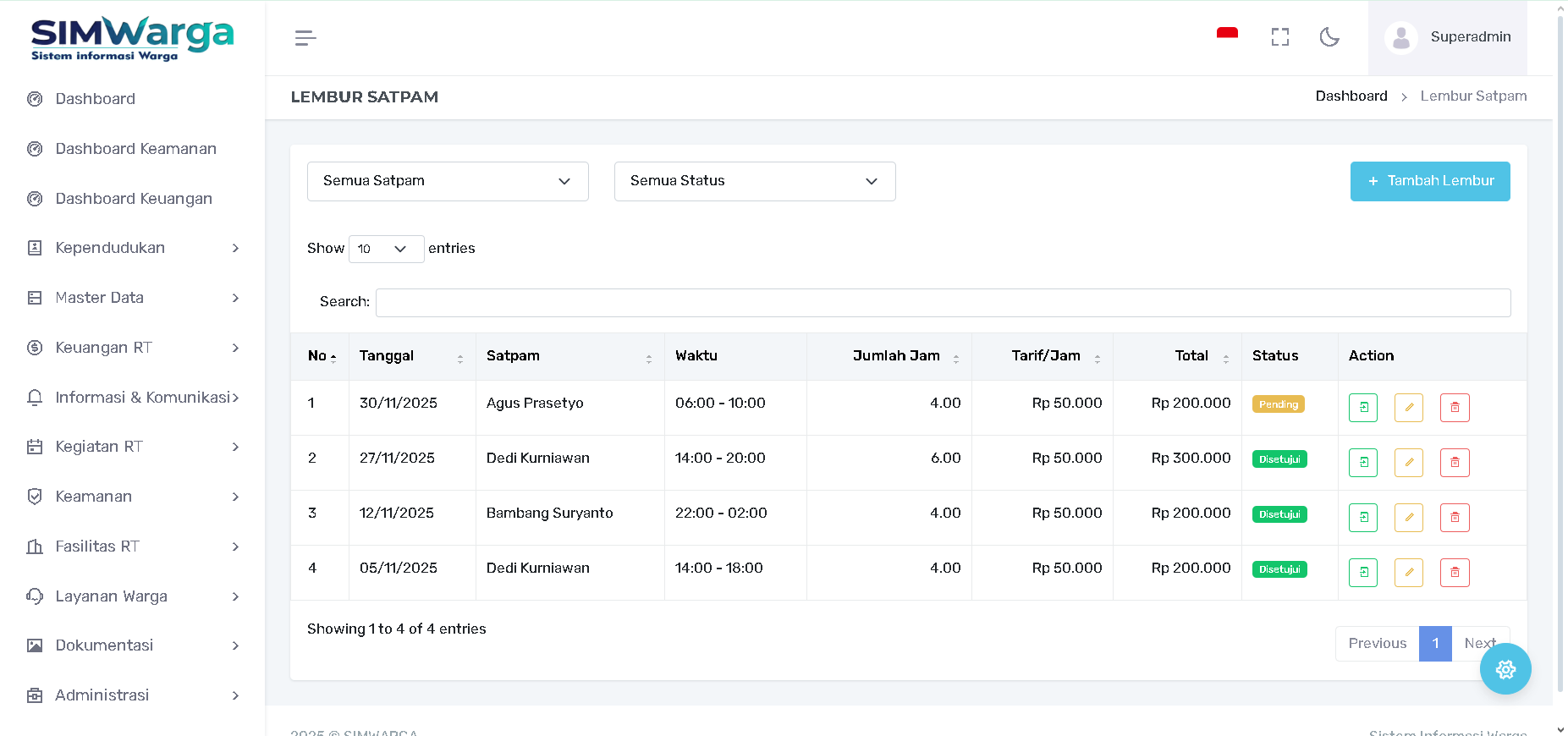Screen dimensions: 1568x736
Task: Click the pencil edit icon for Agus Prasetyo
Action: click(x=1408, y=407)
